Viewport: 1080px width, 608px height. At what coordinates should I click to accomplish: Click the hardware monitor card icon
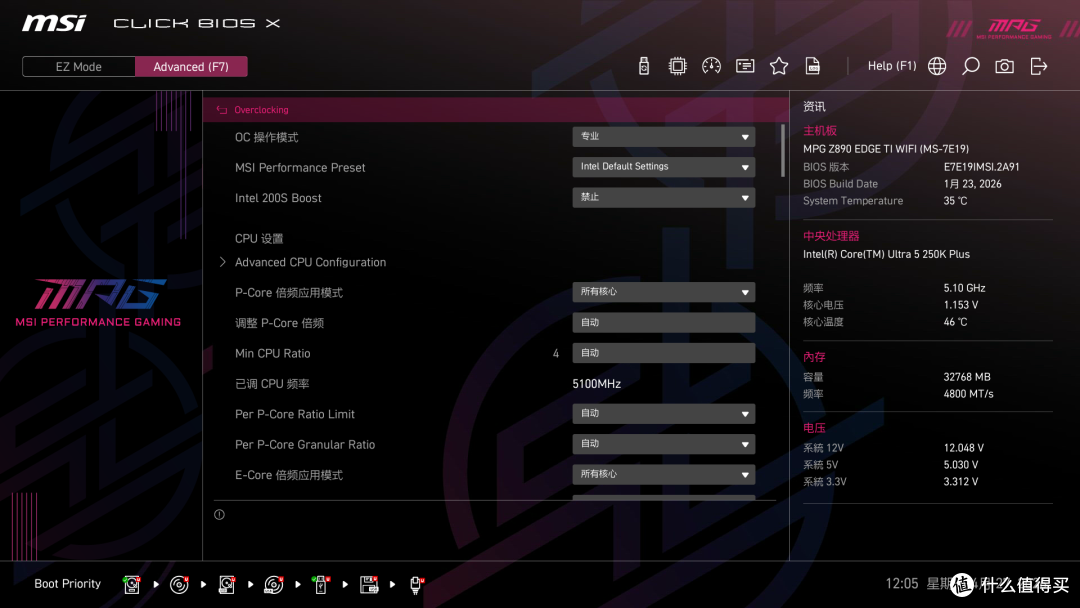[x=745, y=66]
